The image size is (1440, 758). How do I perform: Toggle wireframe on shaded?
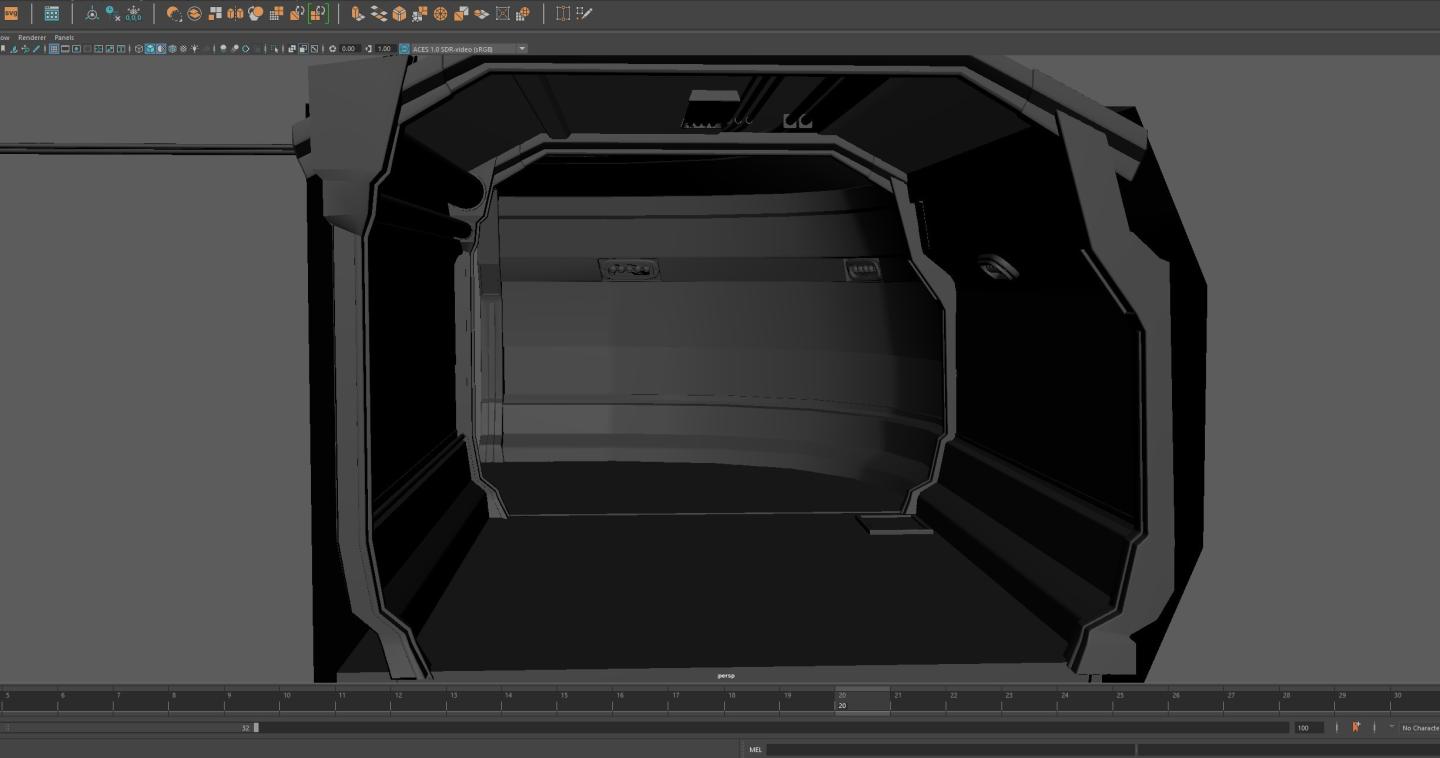pos(172,48)
